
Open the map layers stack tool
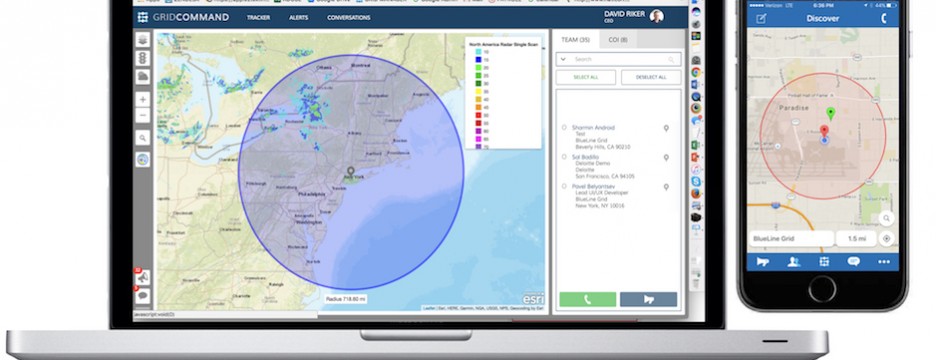(x=143, y=40)
